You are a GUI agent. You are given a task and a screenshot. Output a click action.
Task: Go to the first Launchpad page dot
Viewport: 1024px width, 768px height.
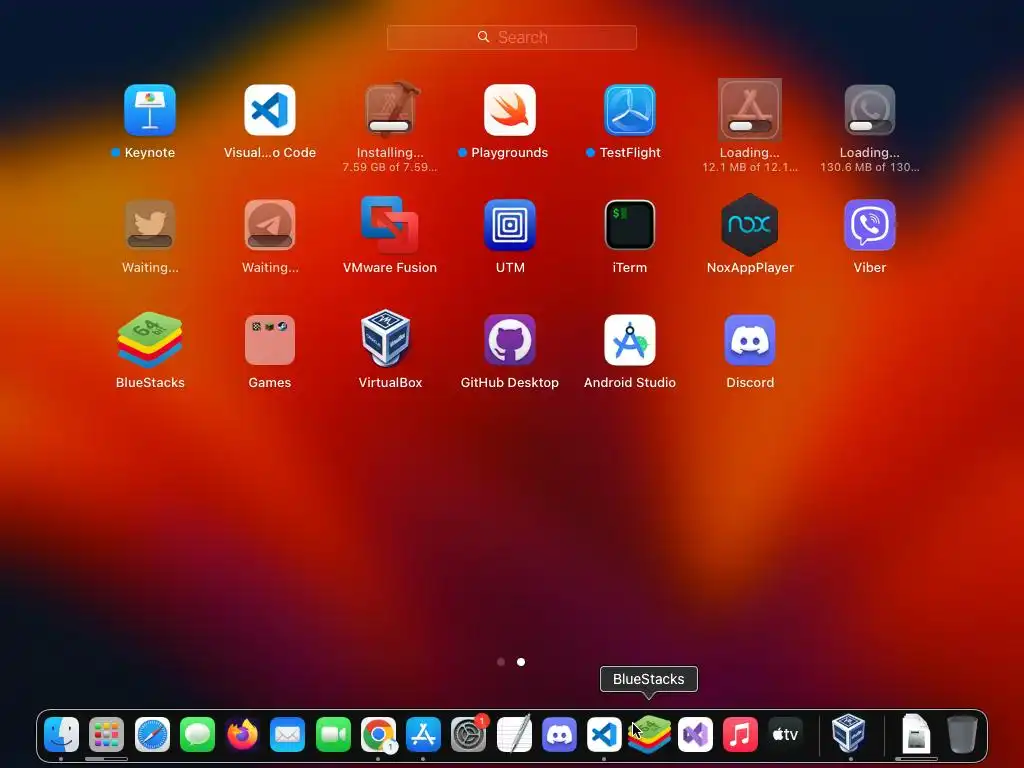coord(501,662)
